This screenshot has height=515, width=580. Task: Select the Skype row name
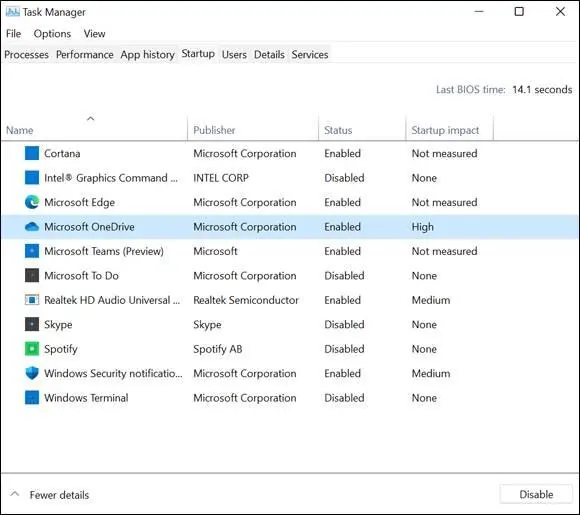click(x=58, y=324)
